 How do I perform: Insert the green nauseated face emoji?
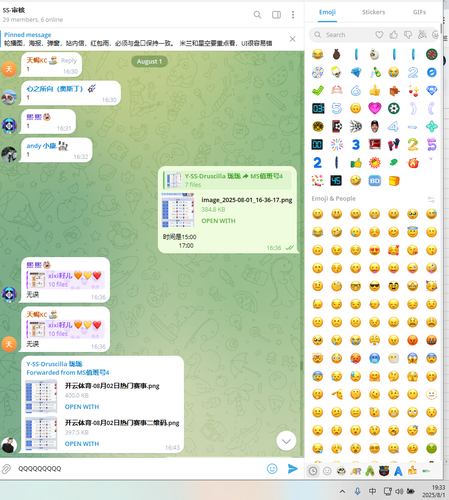coord(431,448)
